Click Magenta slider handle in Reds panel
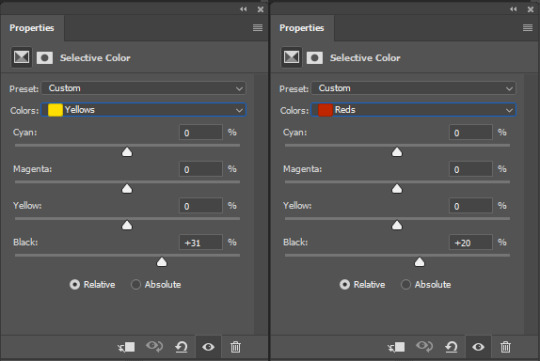Image resolution: width=540 pixels, height=361 pixels. click(x=397, y=188)
